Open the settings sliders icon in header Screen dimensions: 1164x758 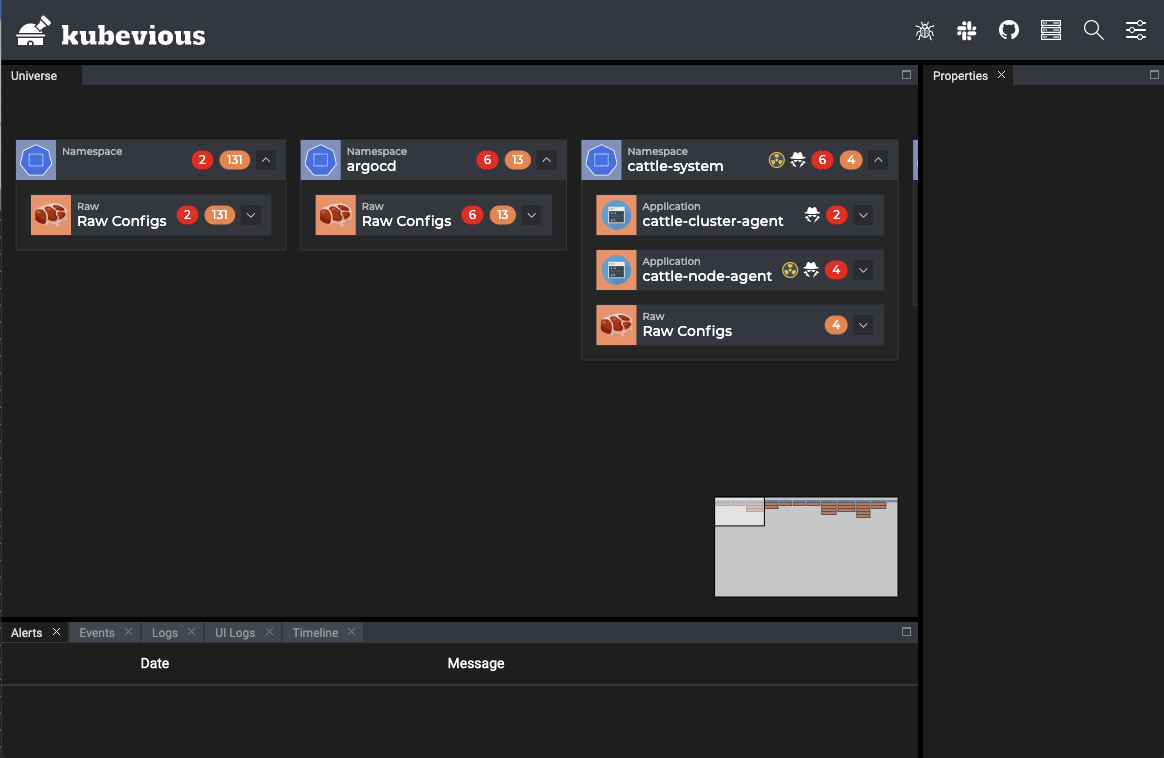1136,30
